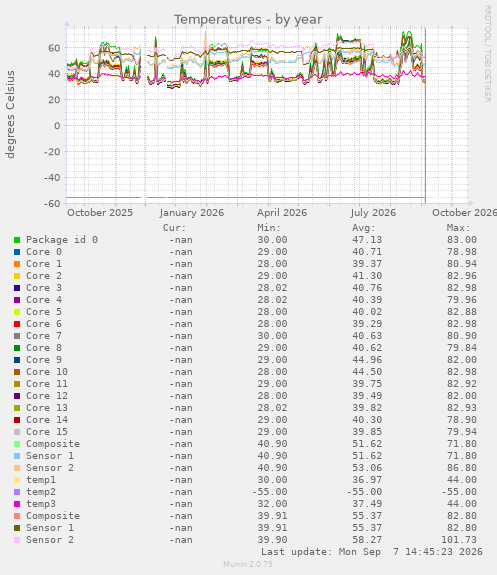Click the 'Core 13' legend label

(47, 408)
